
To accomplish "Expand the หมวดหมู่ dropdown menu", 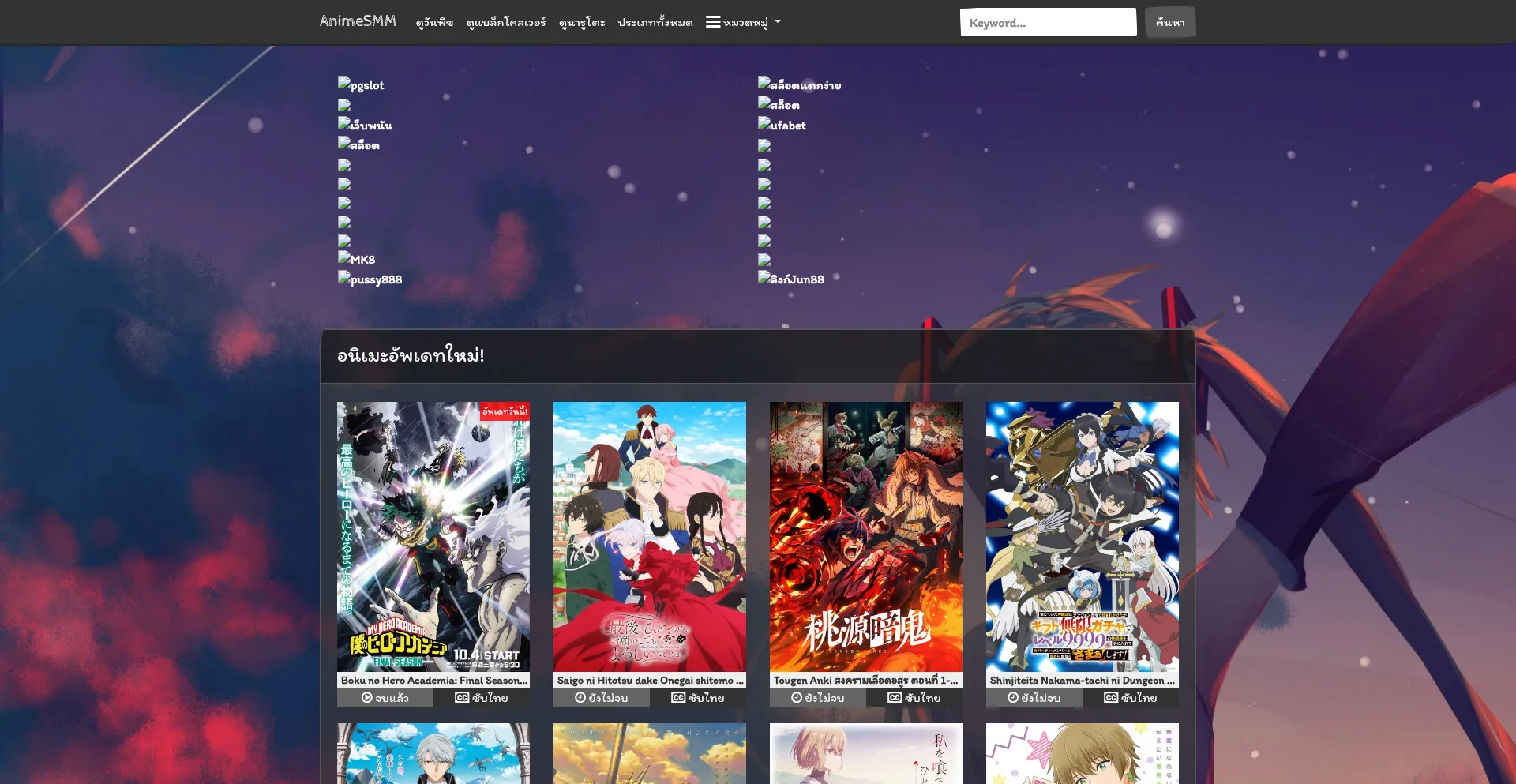I will (743, 23).
